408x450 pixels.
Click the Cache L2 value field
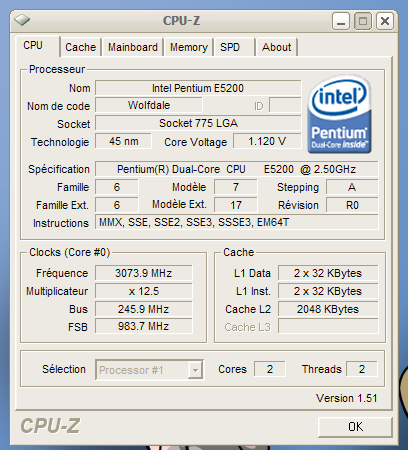click(328, 309)
